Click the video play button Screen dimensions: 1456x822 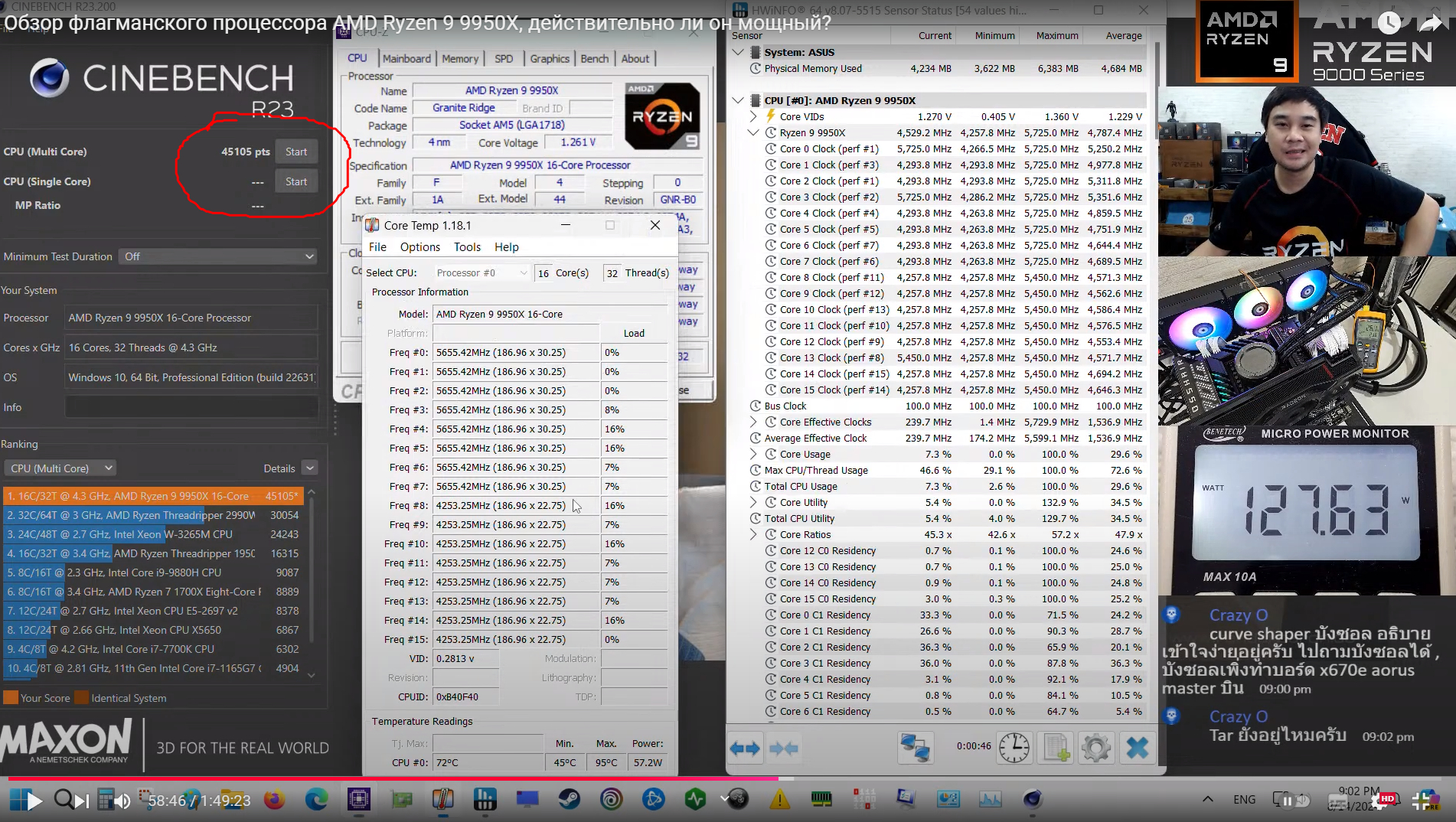[x=34, y=801]
